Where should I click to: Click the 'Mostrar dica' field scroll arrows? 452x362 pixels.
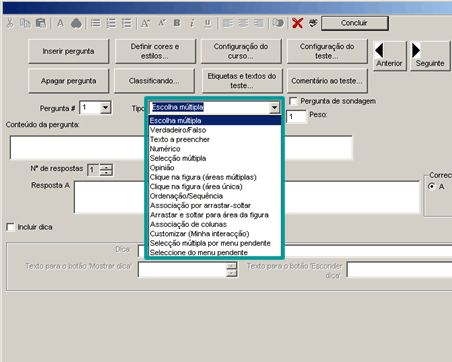[232, 270]
